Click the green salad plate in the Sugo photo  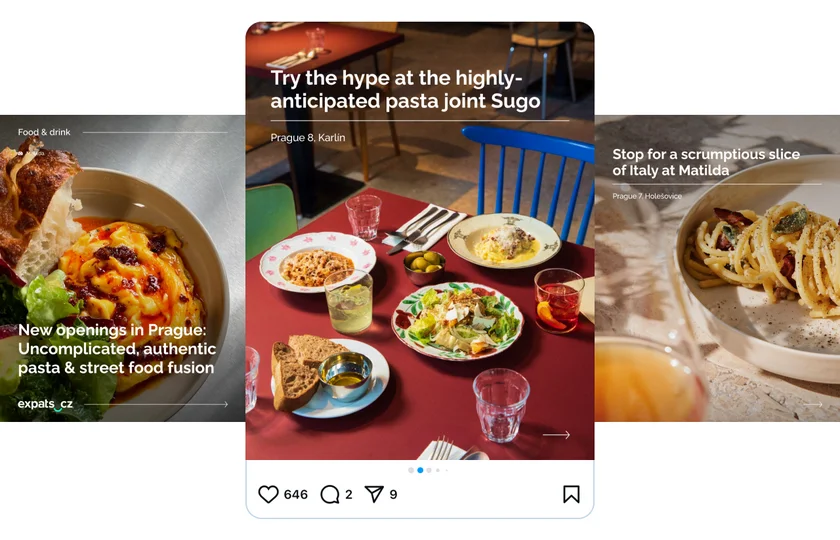point(457,319)
